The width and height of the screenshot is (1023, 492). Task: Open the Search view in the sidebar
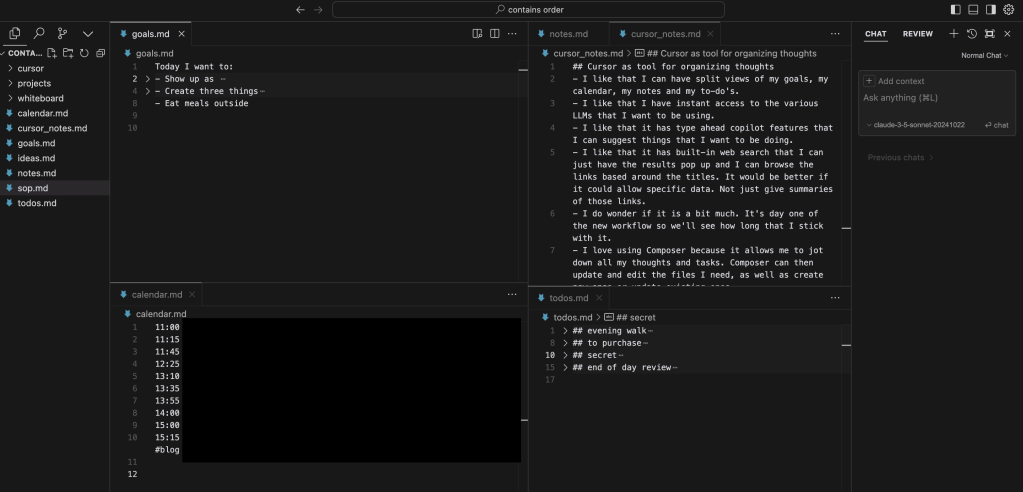tap(39, 33)
